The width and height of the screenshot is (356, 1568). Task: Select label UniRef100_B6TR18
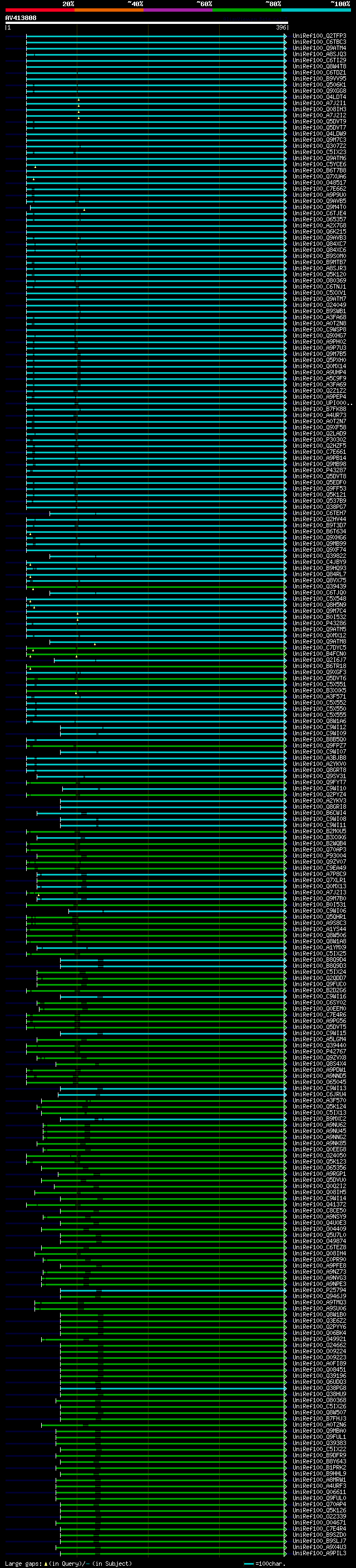click(x=319, y=666)
